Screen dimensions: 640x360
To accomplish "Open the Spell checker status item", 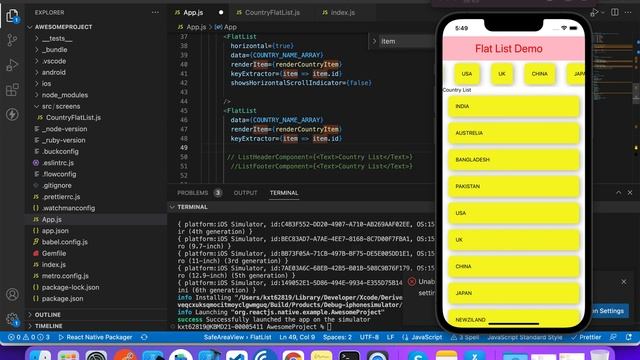I will (465, 337).
